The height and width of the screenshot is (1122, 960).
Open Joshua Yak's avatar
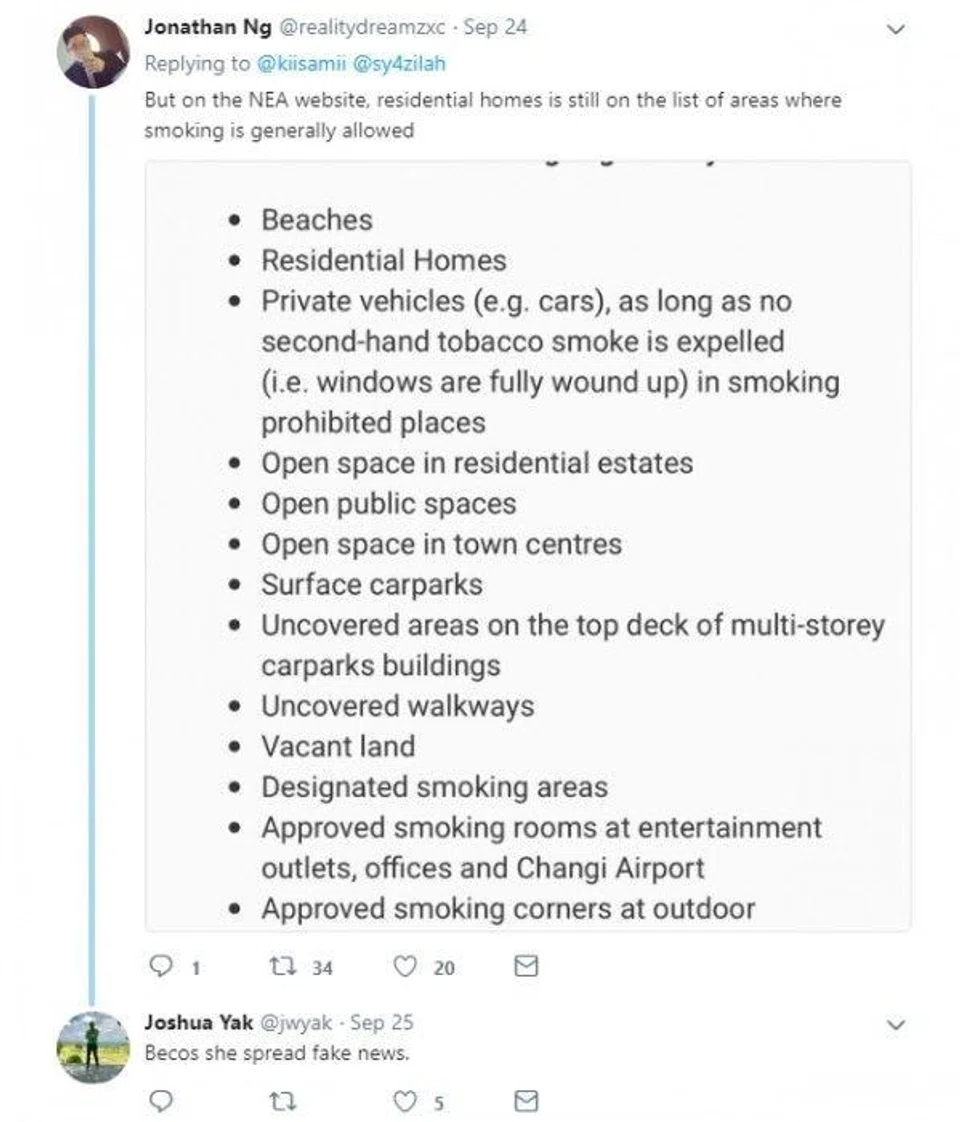tap(92, 1046)
